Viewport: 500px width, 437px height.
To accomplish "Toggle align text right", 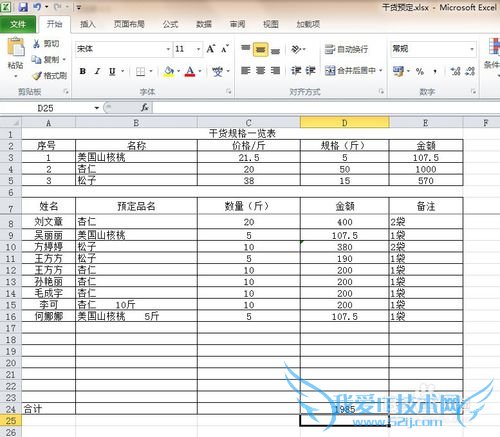I will click(275, 70).
